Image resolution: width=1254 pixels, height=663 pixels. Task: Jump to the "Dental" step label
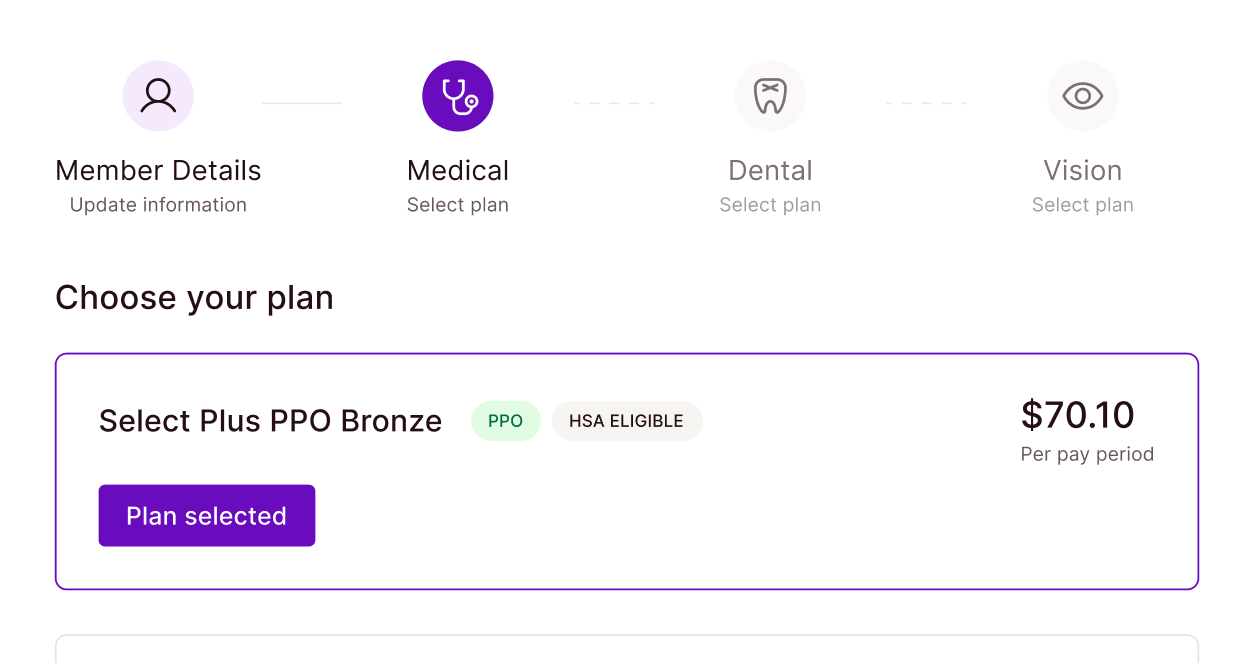pyautogui.click(x=770, y=171)
